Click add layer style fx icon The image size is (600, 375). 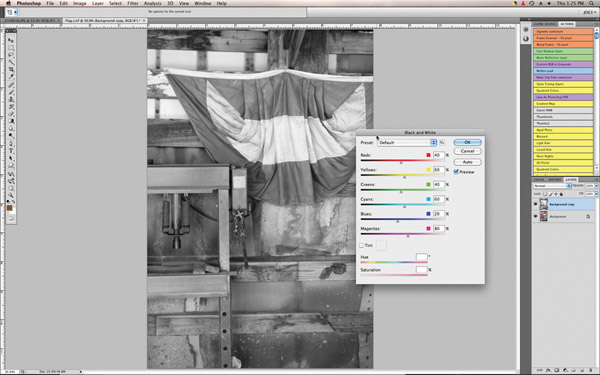coord(548,370)
